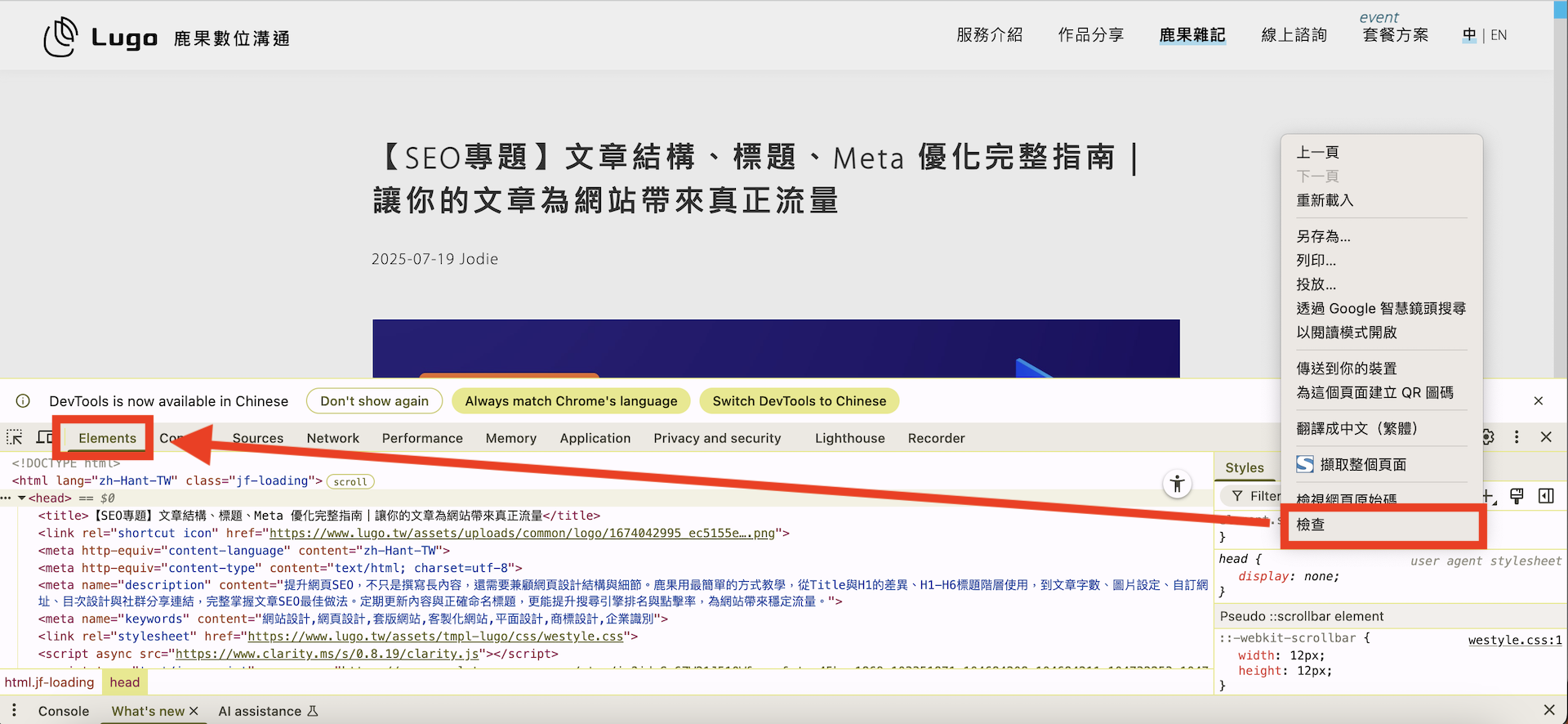Close the bottom drawer
This screenshot has height=724, width=1568.
point(1549,710)
